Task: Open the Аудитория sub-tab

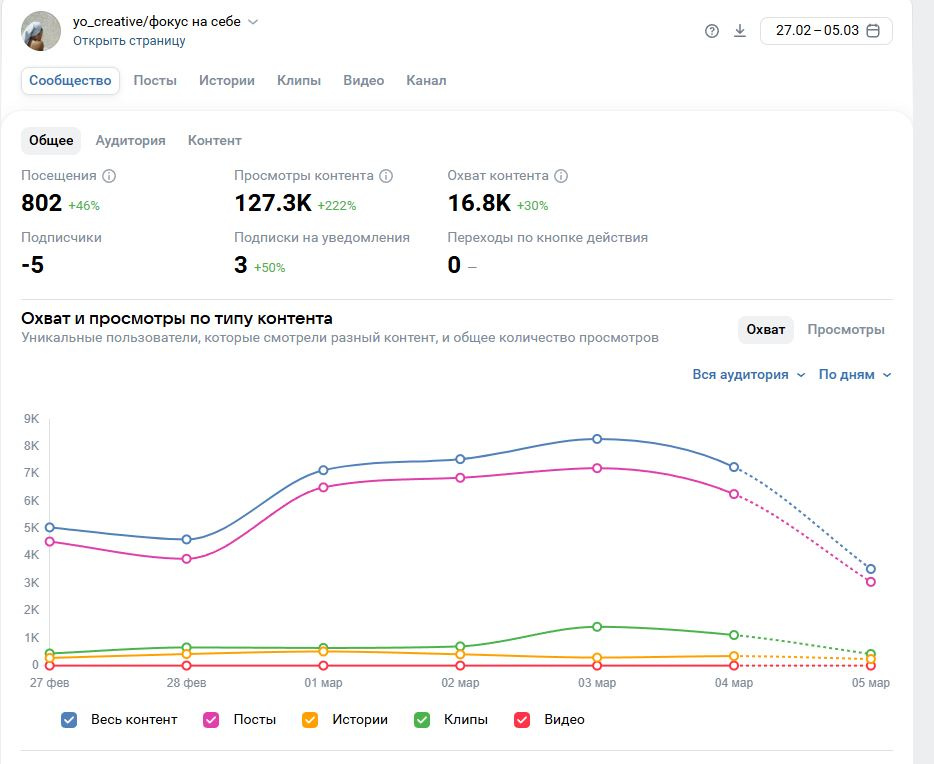Action: (130, 141)
